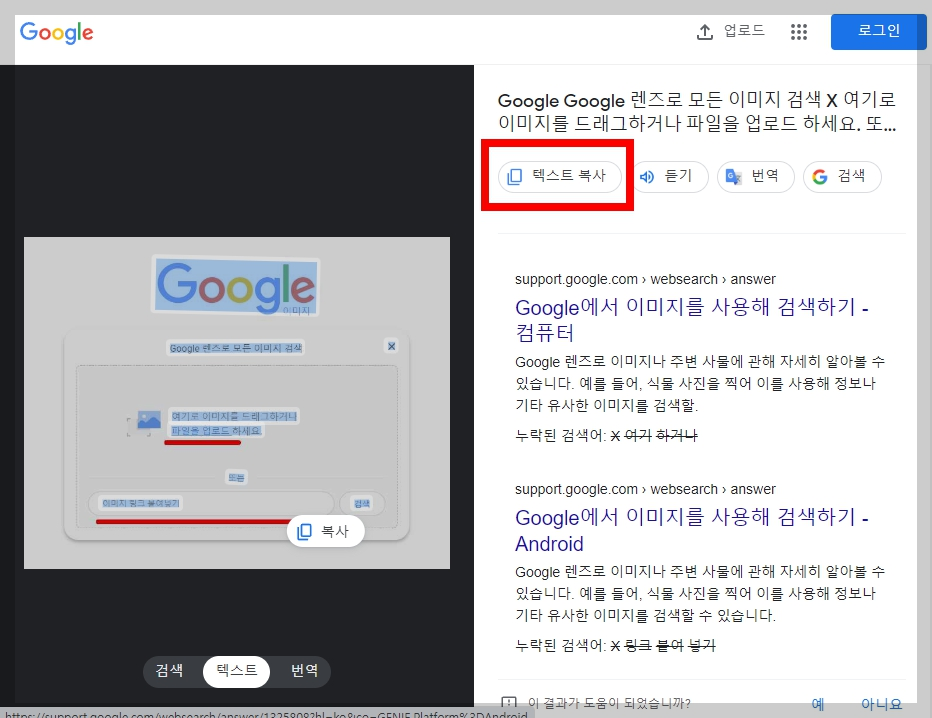Click the highlighted X in image preview

(x=392, y=346)
